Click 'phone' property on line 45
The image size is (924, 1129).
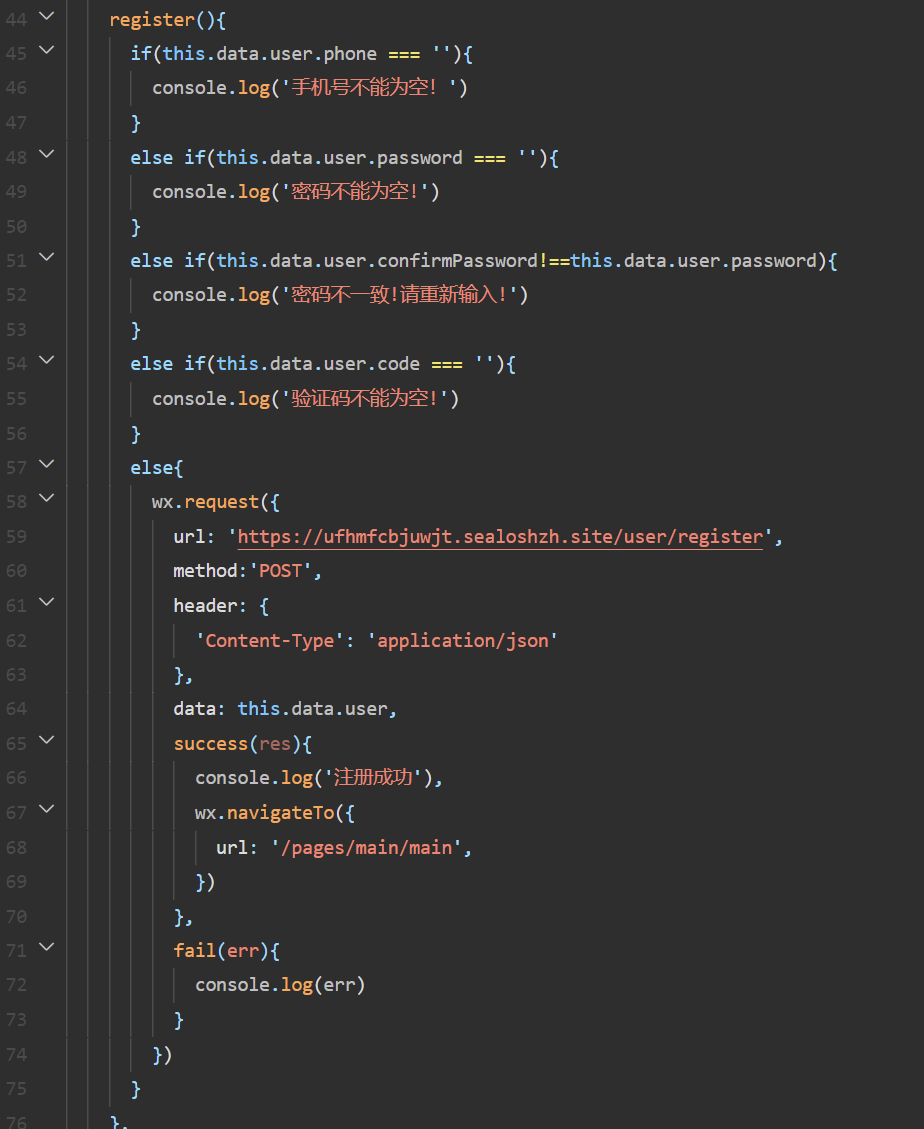pos(350,54)
